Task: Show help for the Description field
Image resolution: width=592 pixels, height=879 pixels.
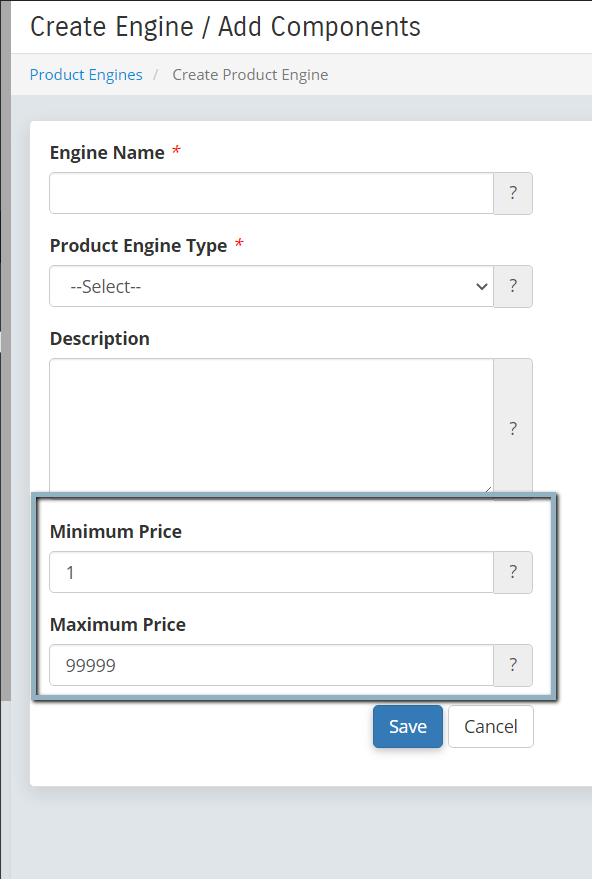Action: (513, 428)
